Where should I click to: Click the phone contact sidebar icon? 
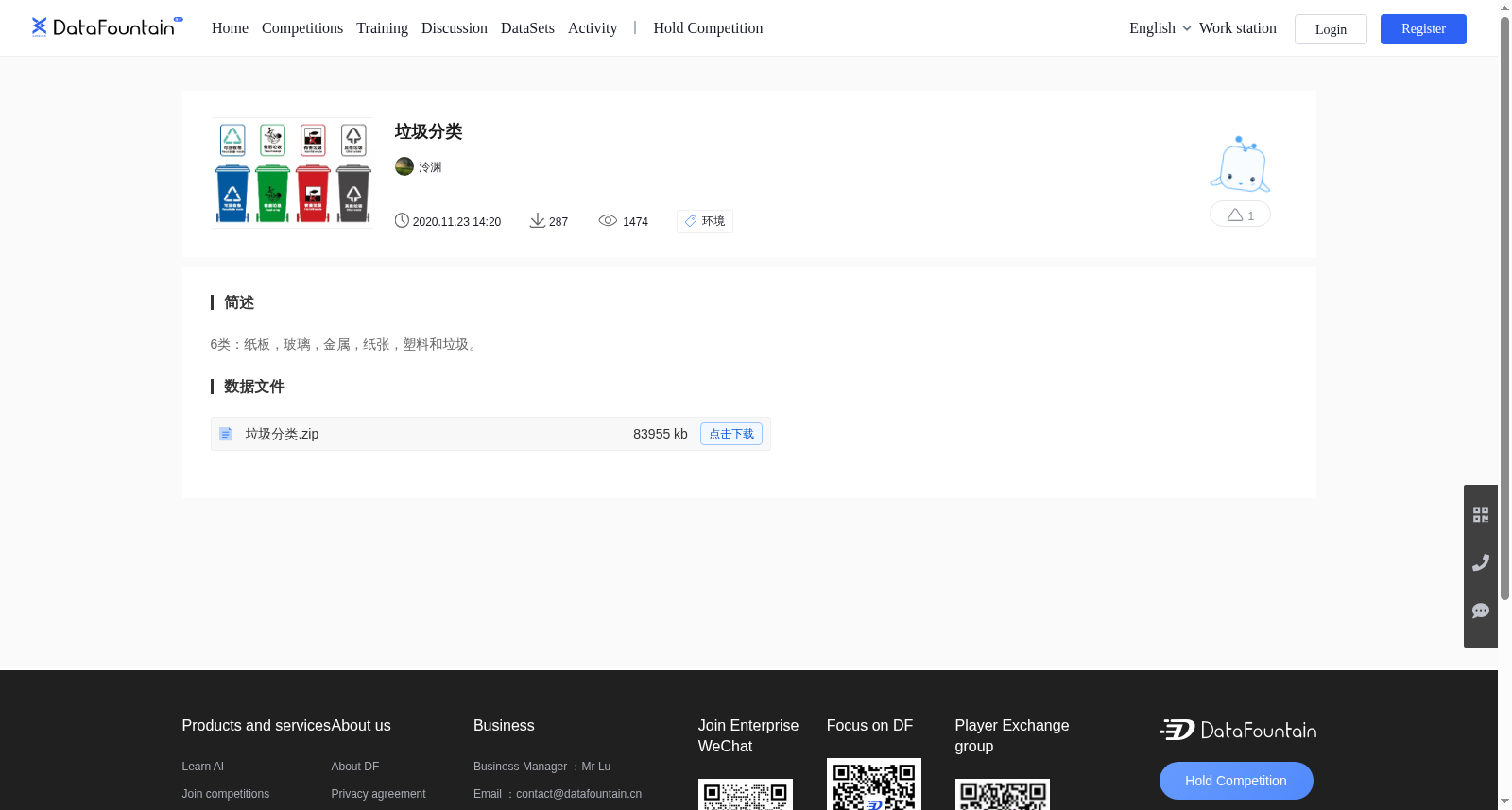coord(1481,562)
